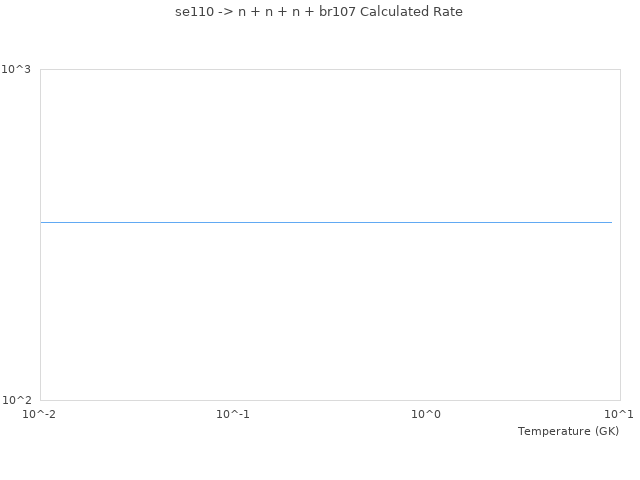
Task: Click the "(GK)" unit in the axis label
Action: pos(606,431)
